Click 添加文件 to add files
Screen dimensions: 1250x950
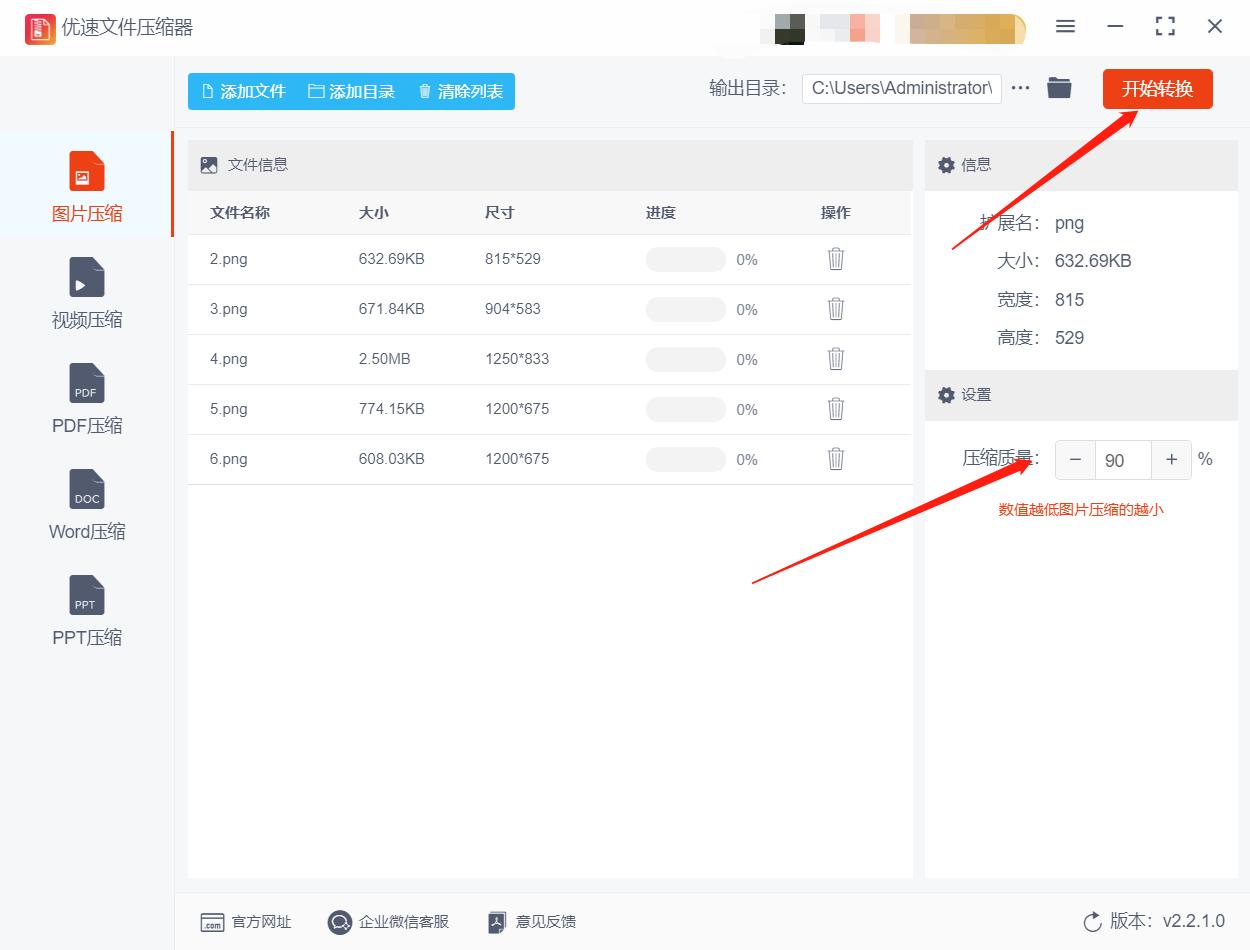coord(243,90)
